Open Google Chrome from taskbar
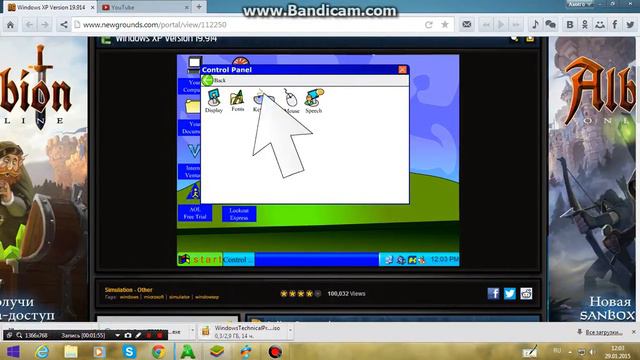 coord(159,351)
